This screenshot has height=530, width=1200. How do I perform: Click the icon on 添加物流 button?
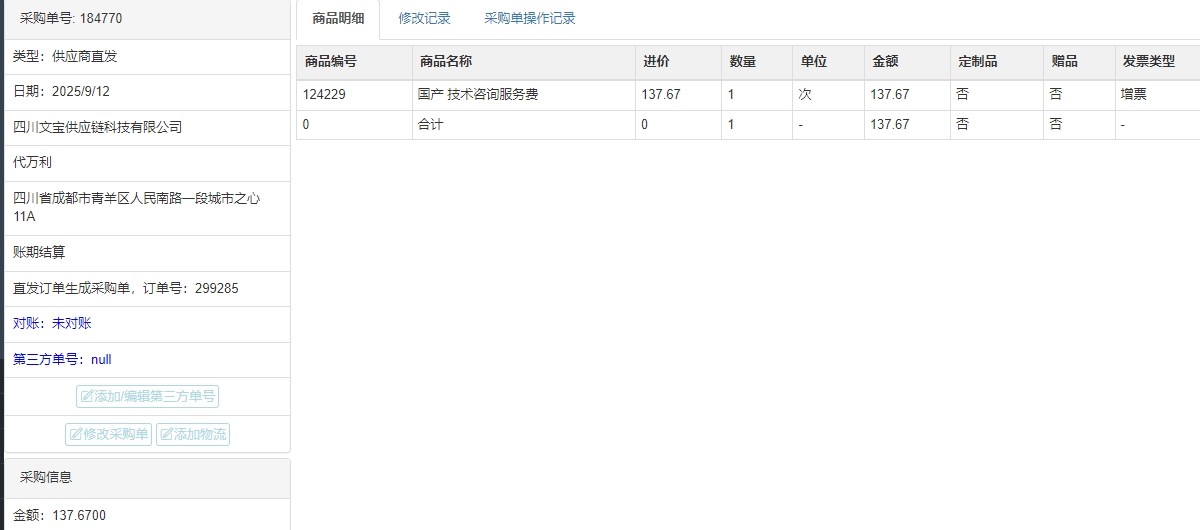pyautogui.click(x=166, y=434)
